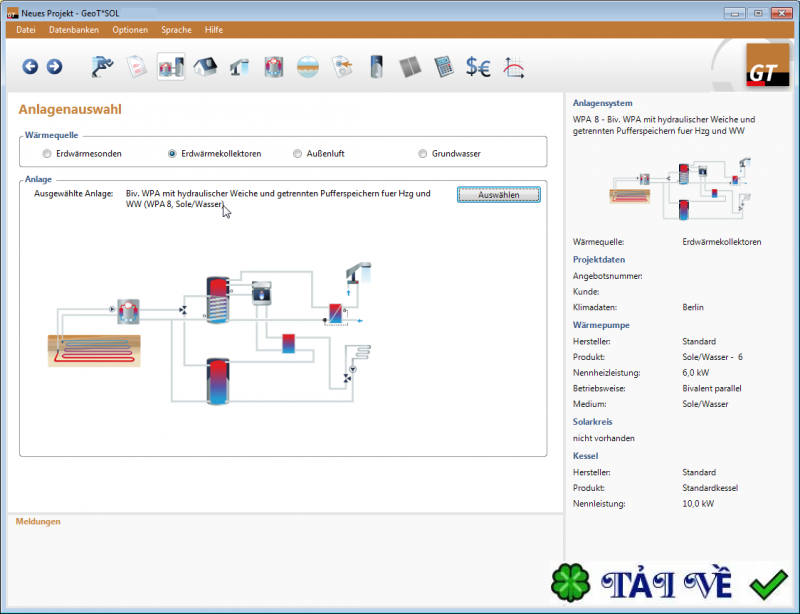Open the solar collector panel icon

tap(410, 67)
